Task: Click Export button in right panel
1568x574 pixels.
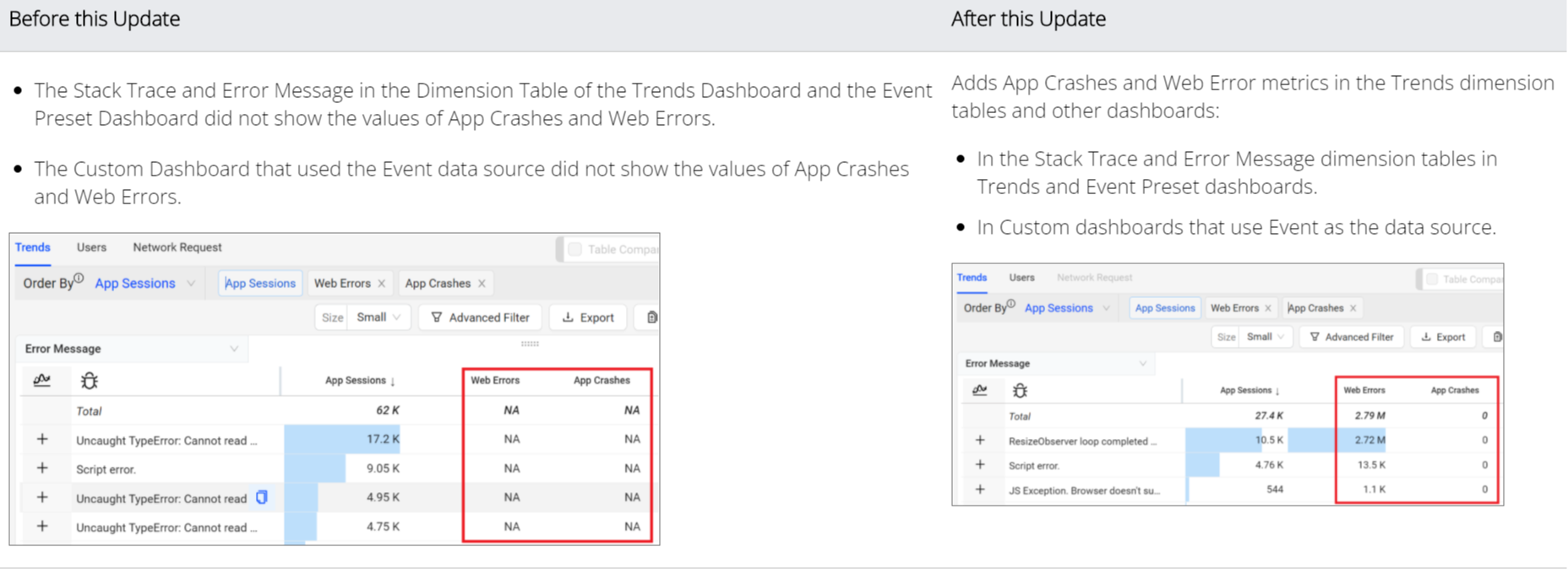Action: [1443, 337]
